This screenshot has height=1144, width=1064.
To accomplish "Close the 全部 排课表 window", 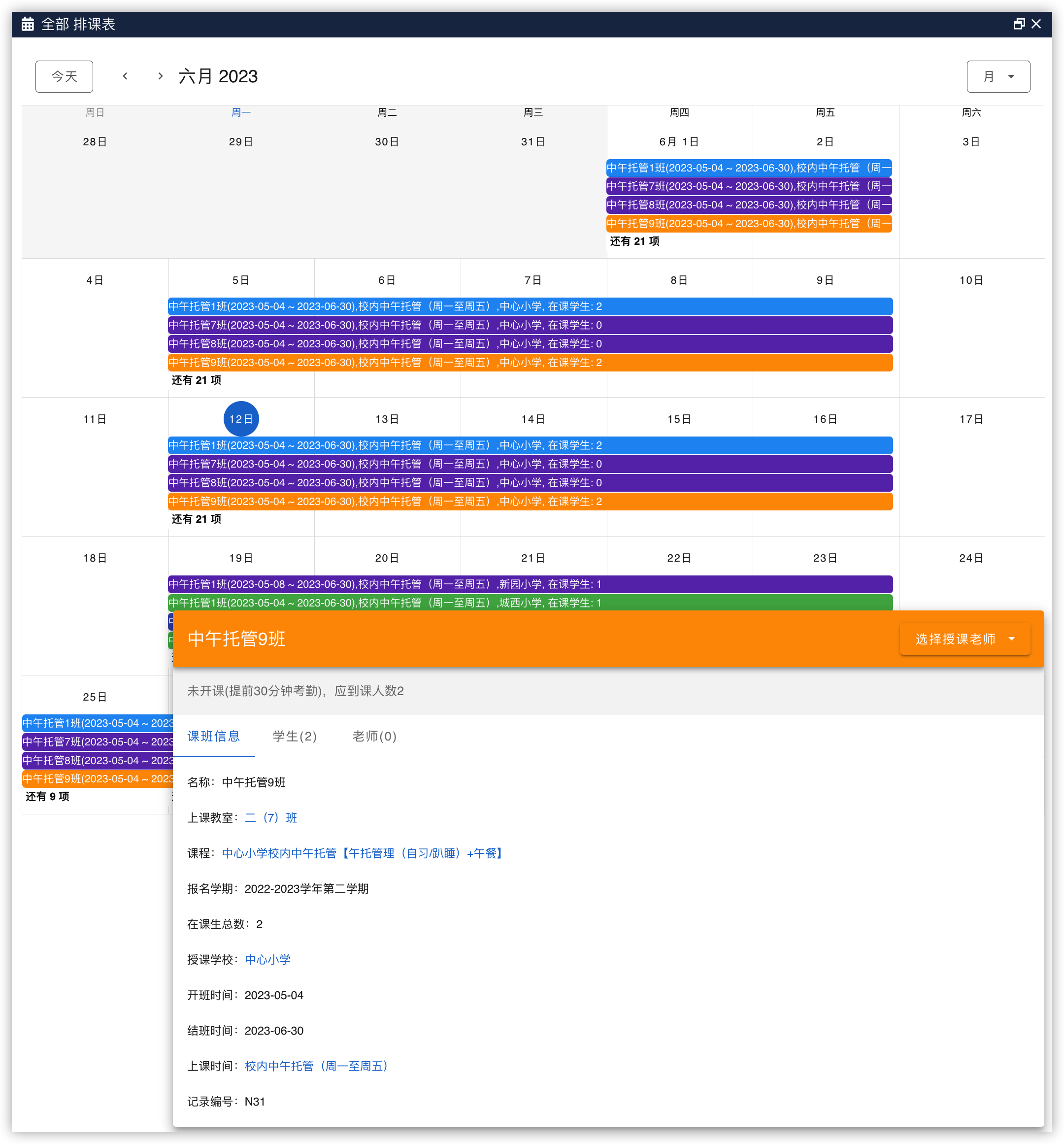I will [x=1036, y=24].
